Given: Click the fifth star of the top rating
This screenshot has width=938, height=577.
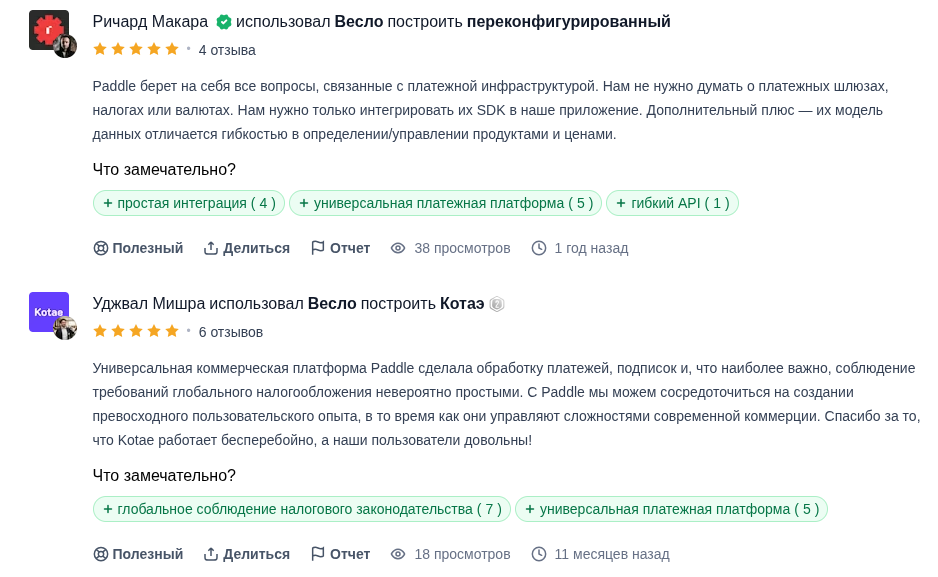Looking at the screenshot, I should click(x=170, y=48).
